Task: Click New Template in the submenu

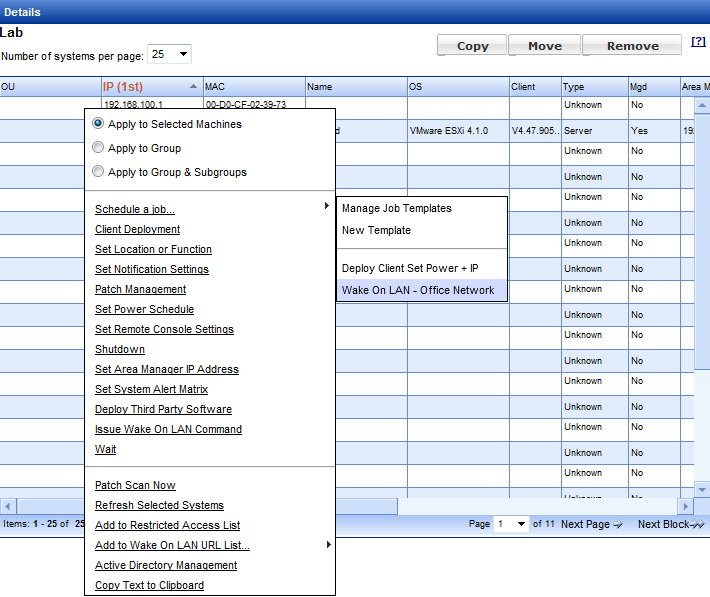Action: point(376,230)
